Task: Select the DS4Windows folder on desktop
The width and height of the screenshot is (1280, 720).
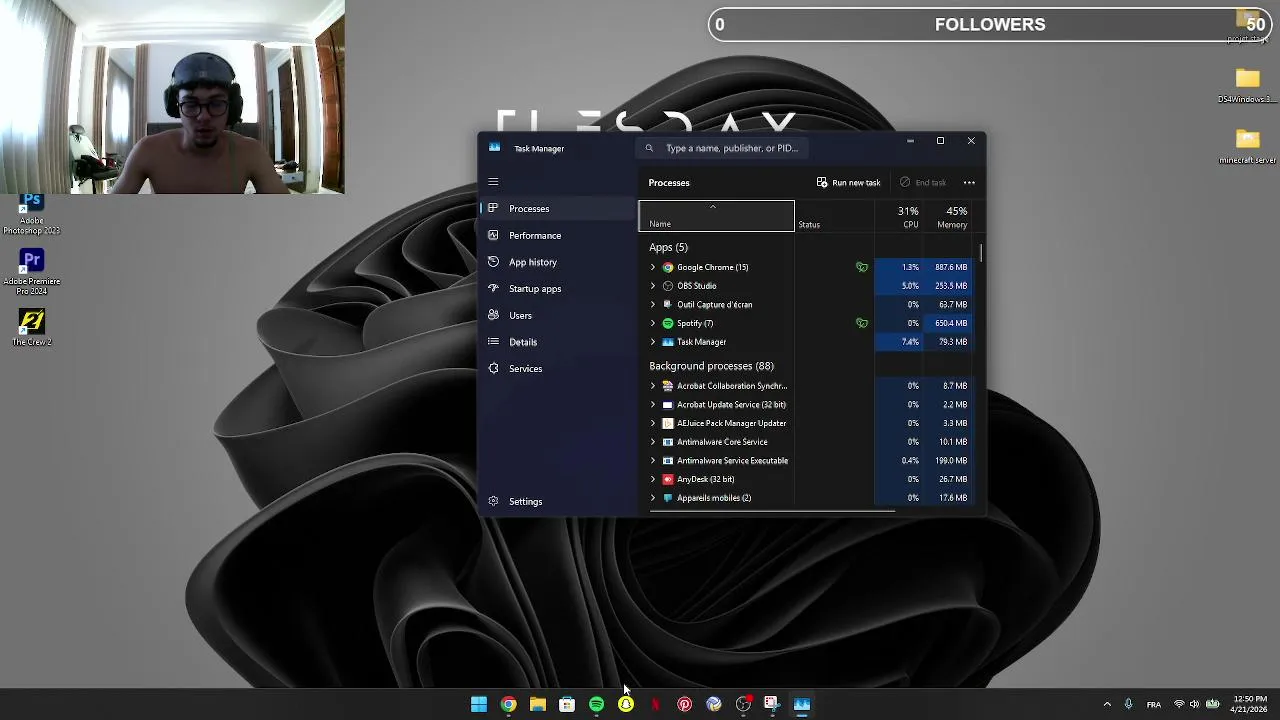Action: [1247, 85]
